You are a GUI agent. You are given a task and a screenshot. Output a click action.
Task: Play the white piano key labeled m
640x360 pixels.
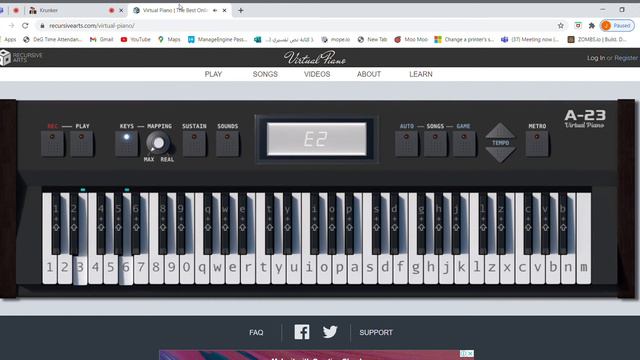(x=584, y=267)
